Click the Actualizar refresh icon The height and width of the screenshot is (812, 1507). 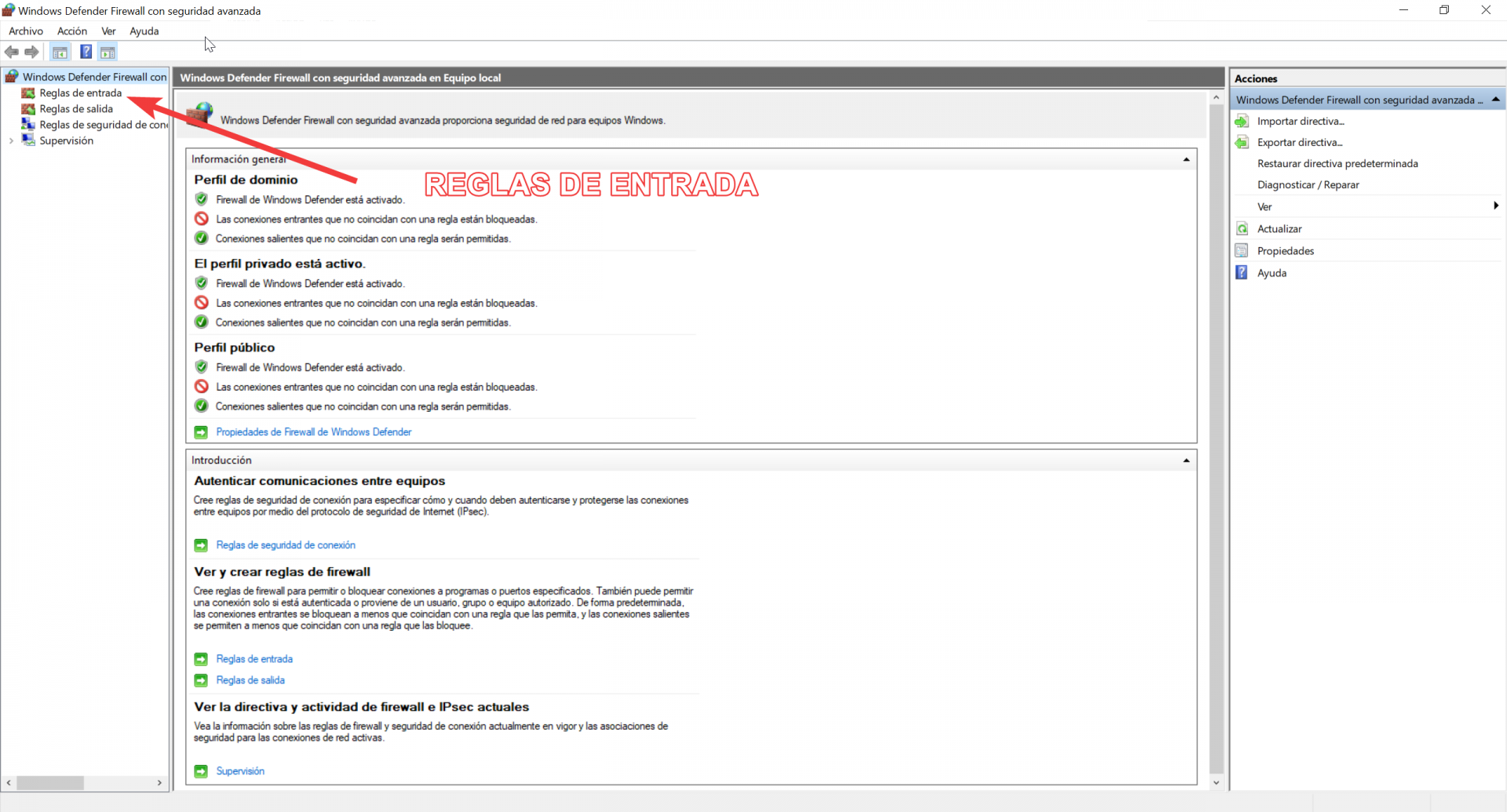1242,229
